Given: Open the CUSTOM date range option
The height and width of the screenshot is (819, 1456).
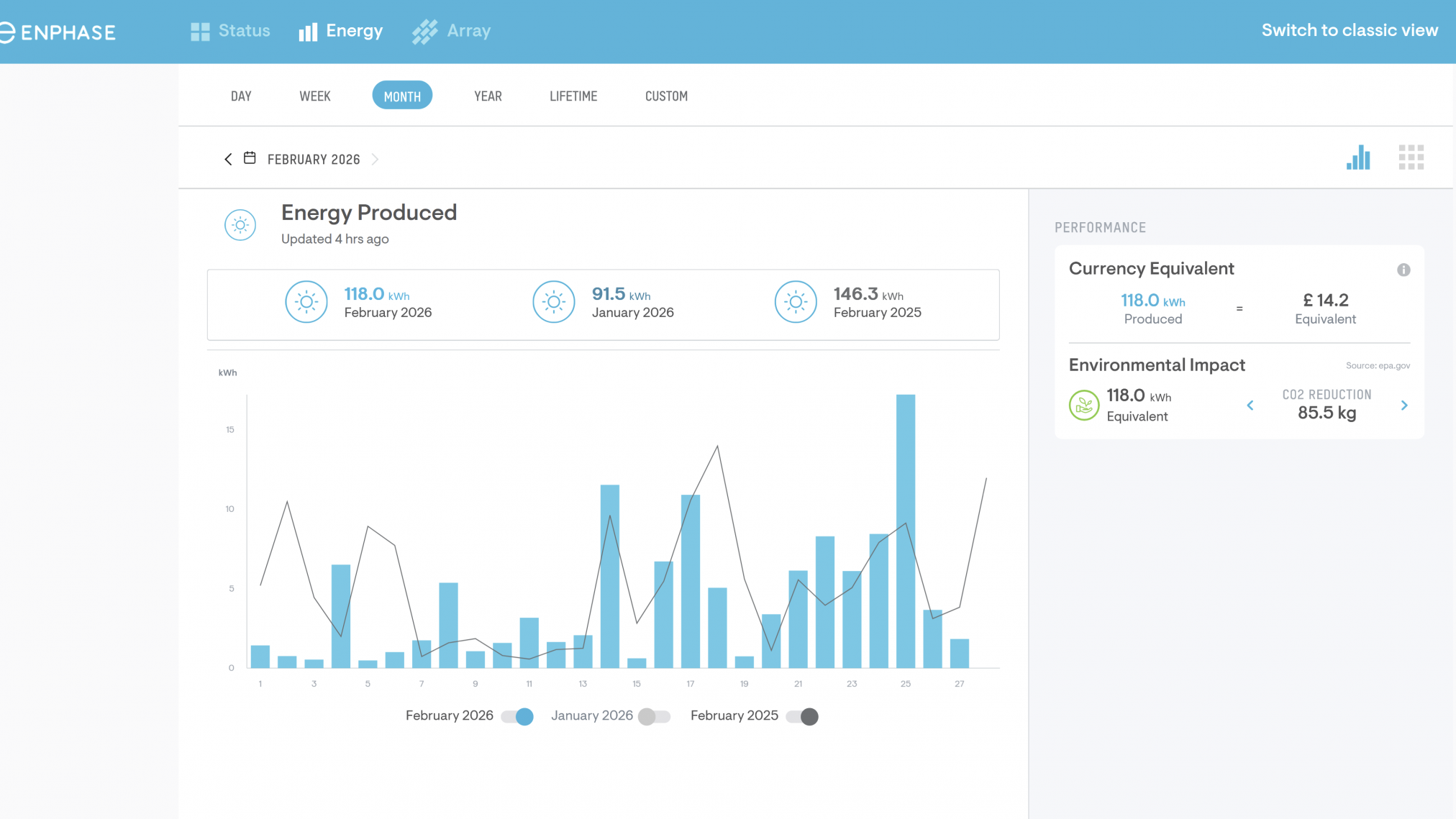Looking at the screenshot, I should (x=666, y=96).
